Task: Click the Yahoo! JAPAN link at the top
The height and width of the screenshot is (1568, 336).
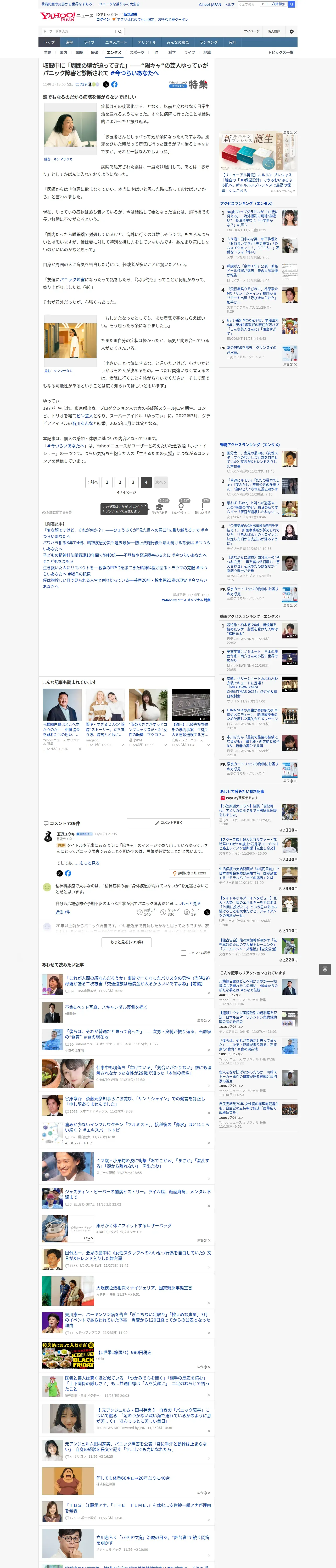Action: coord(210,4)
